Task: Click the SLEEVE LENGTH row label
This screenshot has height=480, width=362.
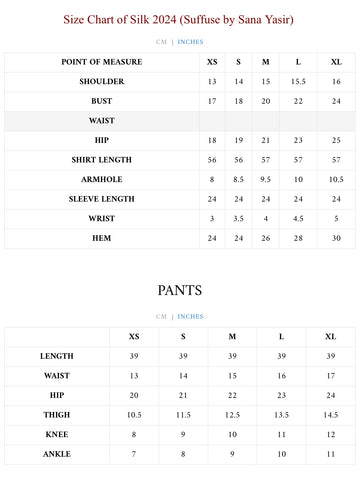Action: pyautogui.click(x=102, y=199)
